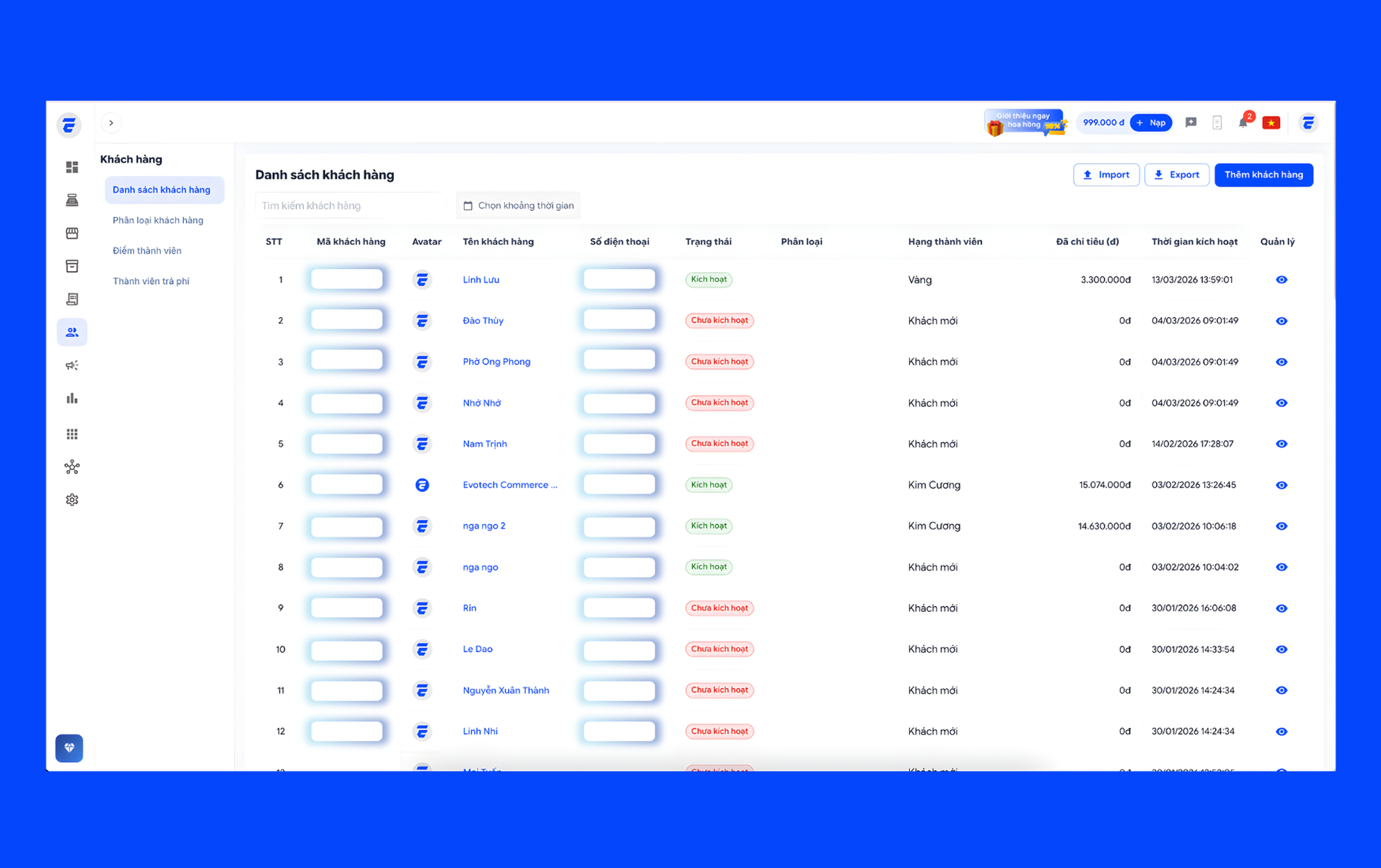
Task: Open the Chọn khoảng thời gian date picker
Action: (518, 205)
